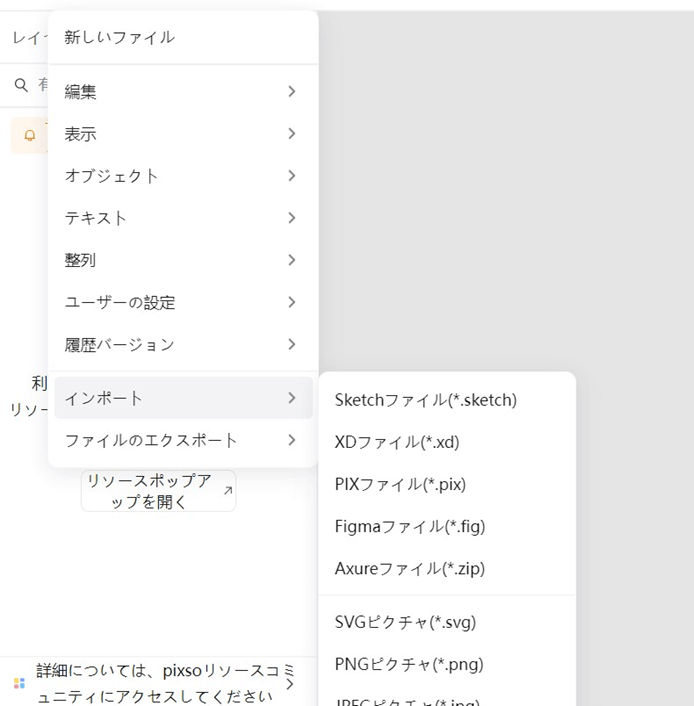This screenshot has width=694, height=706.
Task: Import a PNGピクチャ(*.png)
Action: coord(447,664)
